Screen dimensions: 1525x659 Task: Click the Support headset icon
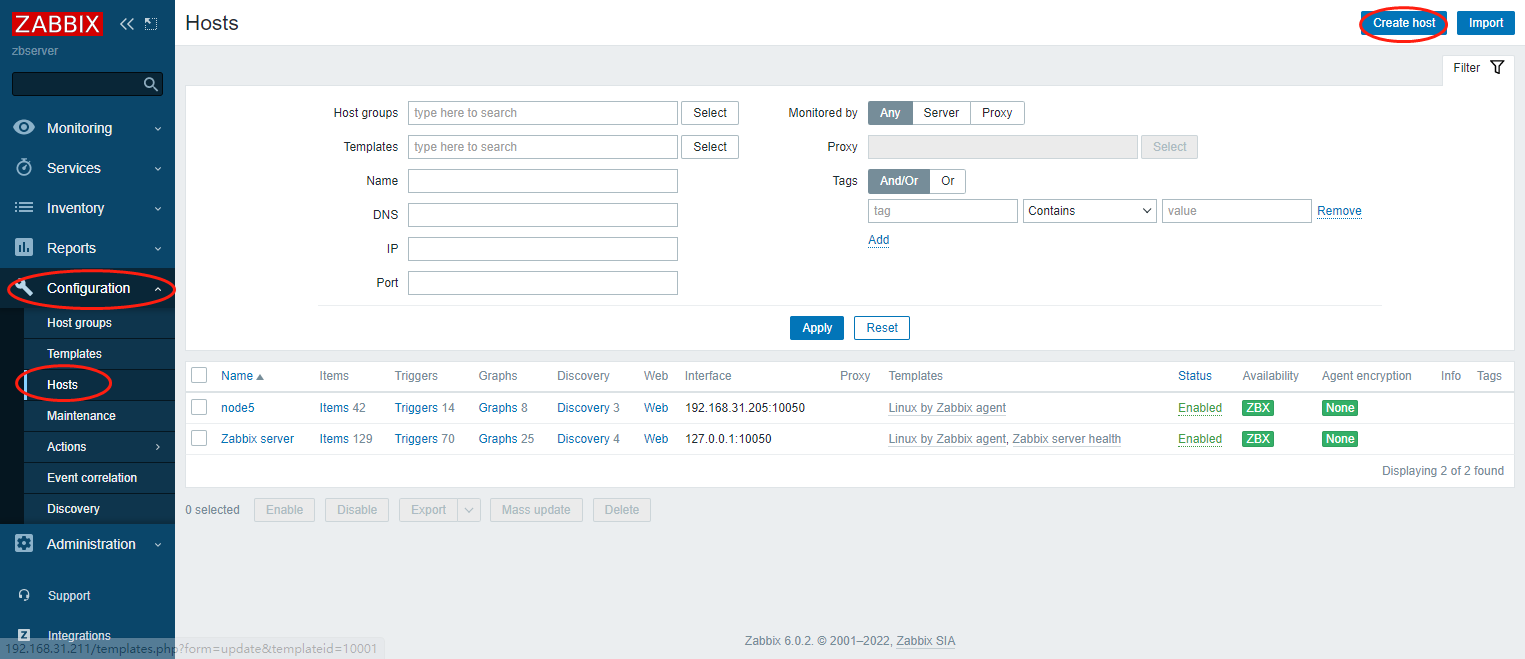point(25,596)
